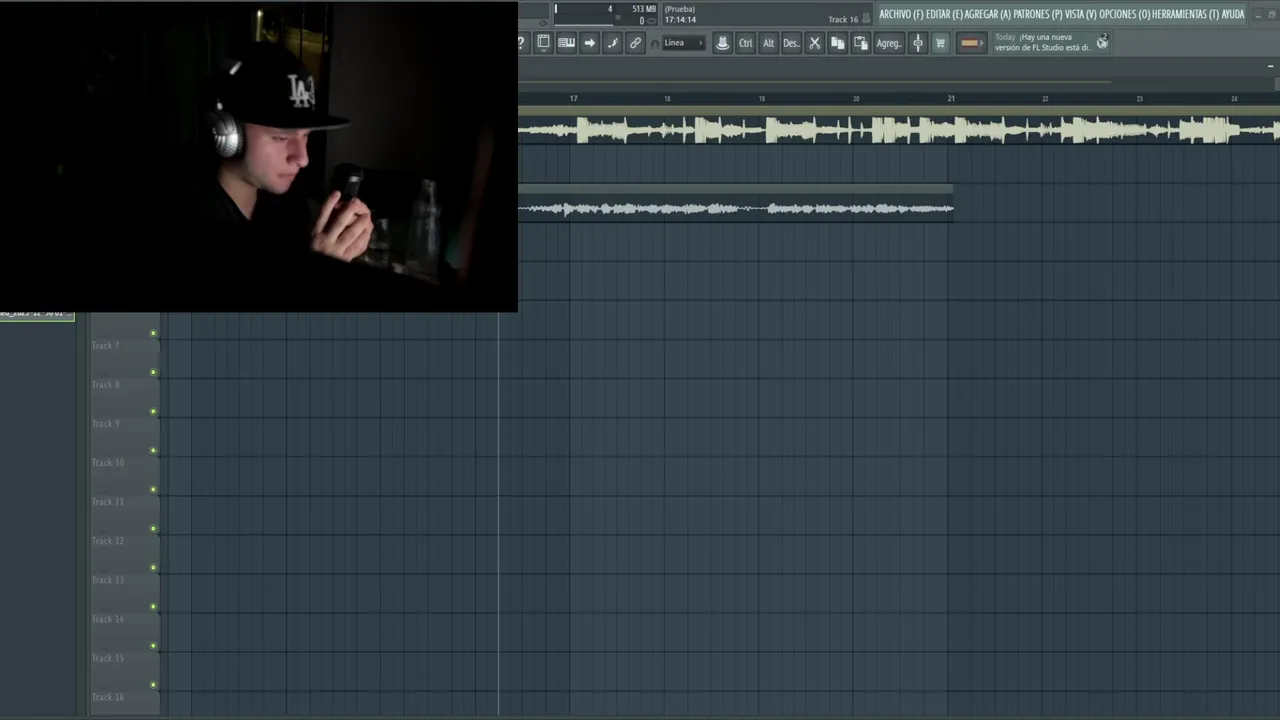Toggle mute LED just below Track 14 label
The height and width of the screenshot is (720, 1280).
(x=153, y=645)
